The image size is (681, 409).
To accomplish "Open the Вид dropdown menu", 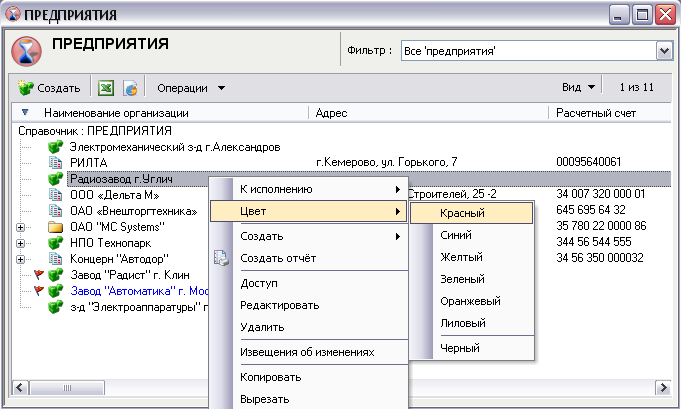I will pos(579,87).
